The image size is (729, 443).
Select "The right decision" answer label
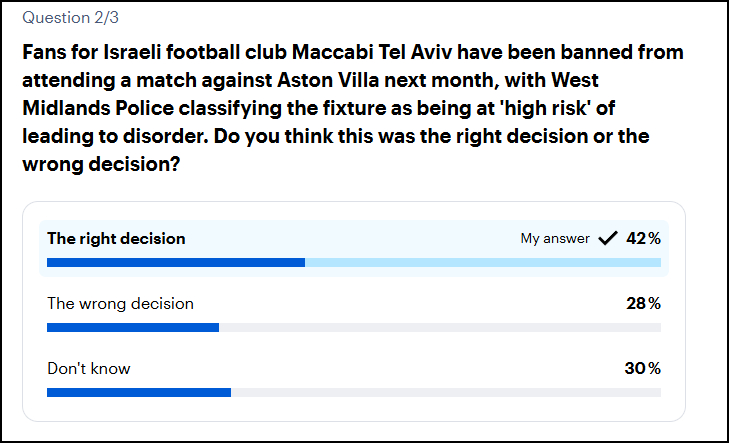[x=116, y=239]
